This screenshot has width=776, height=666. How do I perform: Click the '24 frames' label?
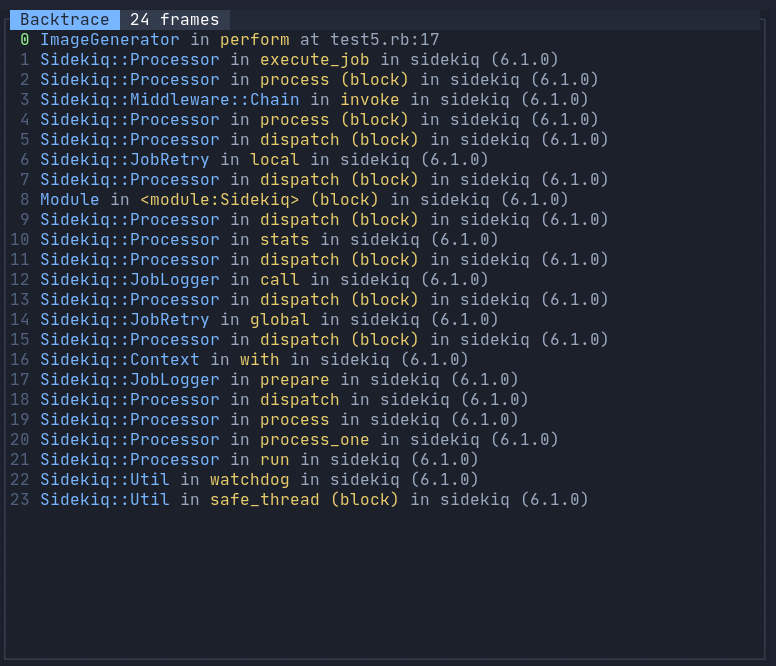point(174,20)
